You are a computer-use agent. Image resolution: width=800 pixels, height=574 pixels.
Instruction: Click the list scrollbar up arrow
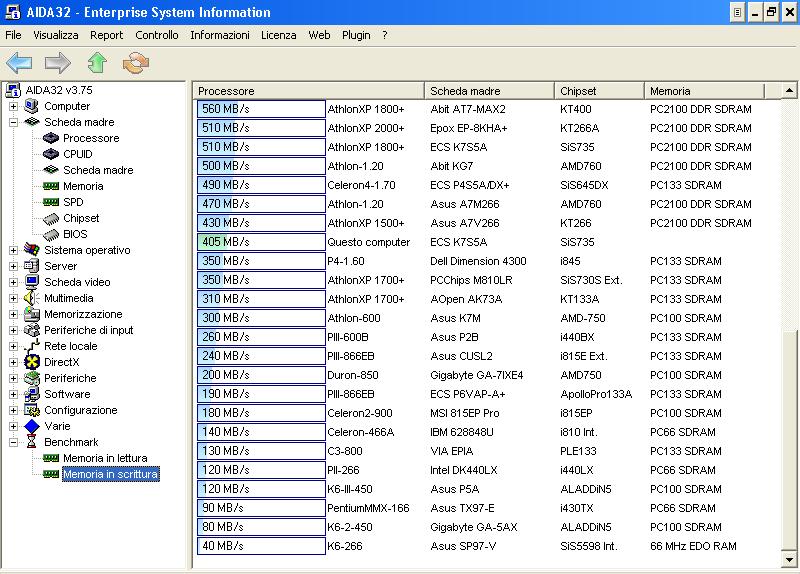pyautogui.click(x=789, y=91)
